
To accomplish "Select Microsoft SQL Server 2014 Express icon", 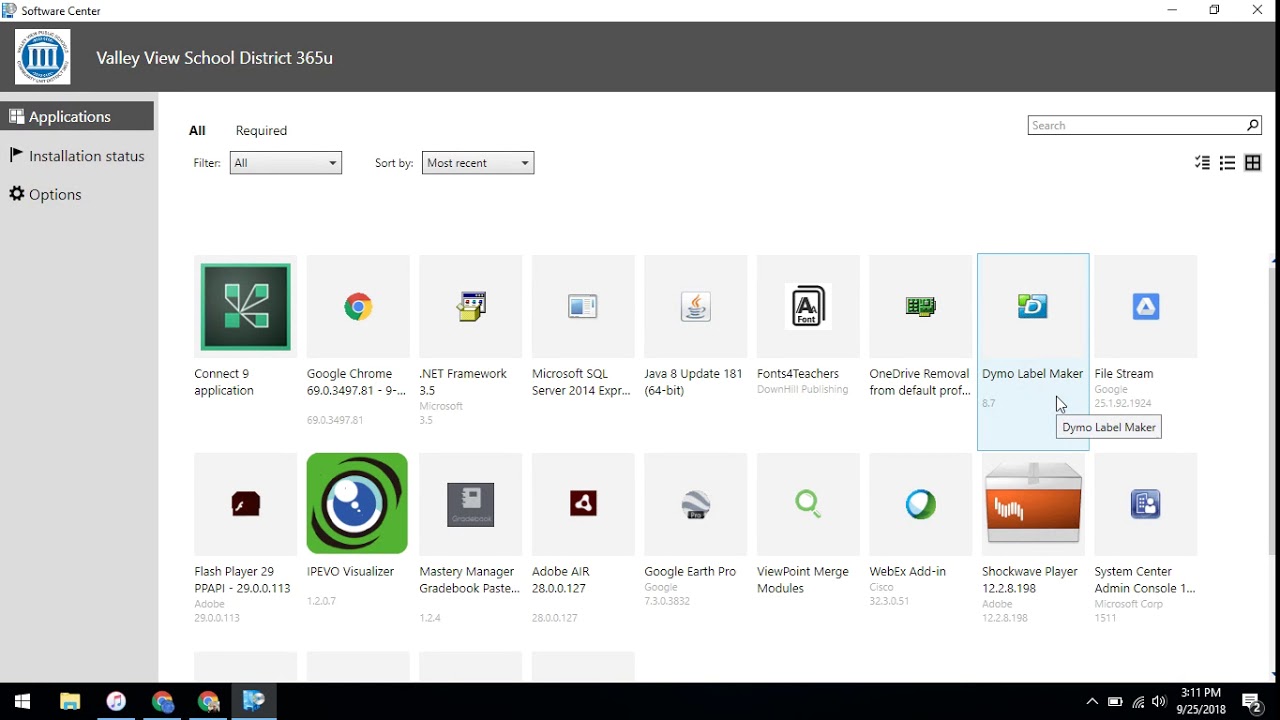I will click(583, 306).
